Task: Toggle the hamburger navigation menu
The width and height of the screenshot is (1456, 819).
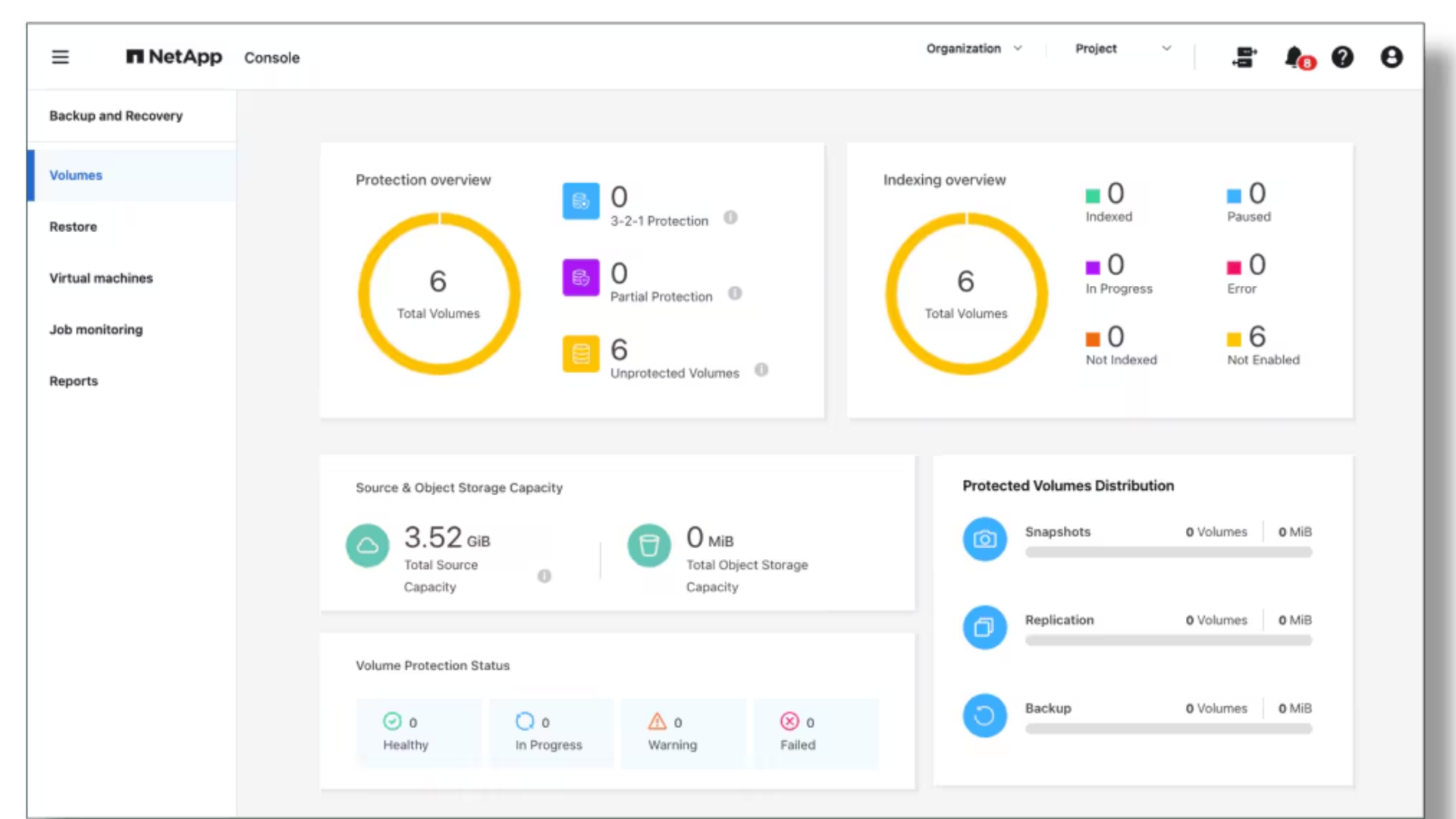Action: pos(60,57)
